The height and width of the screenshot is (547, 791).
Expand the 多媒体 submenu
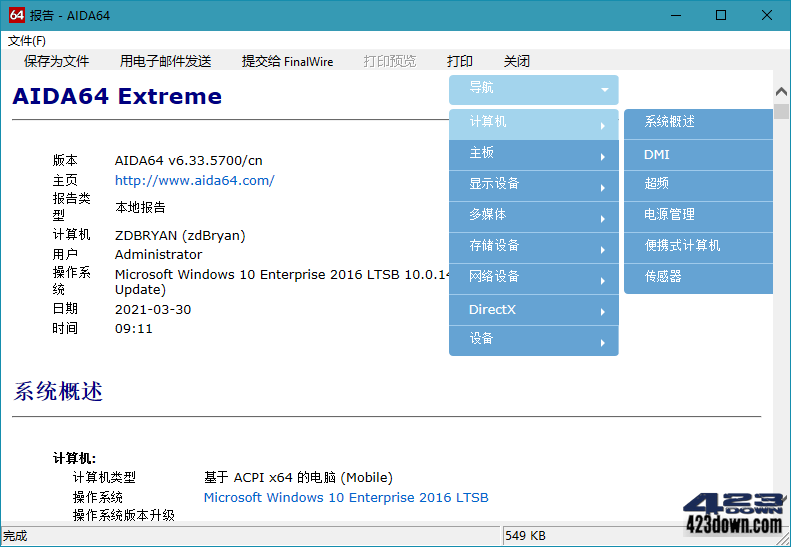534,217
